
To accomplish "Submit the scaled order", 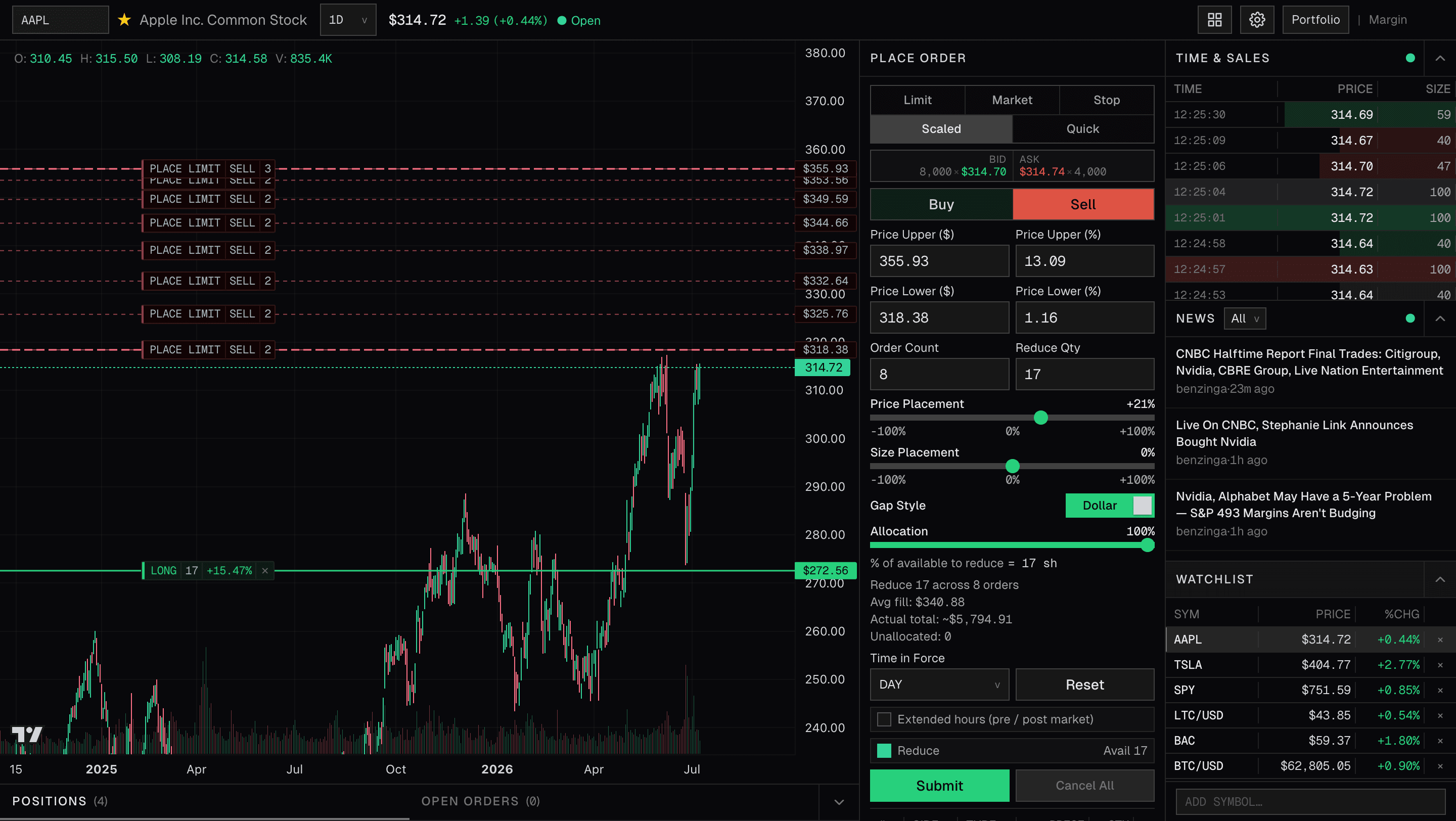I will coord(939,786).
